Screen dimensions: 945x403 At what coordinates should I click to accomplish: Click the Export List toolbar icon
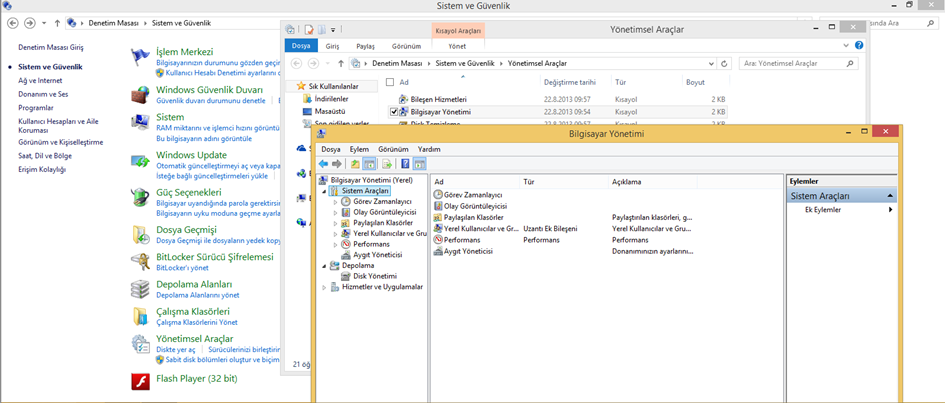click(387, 163)
